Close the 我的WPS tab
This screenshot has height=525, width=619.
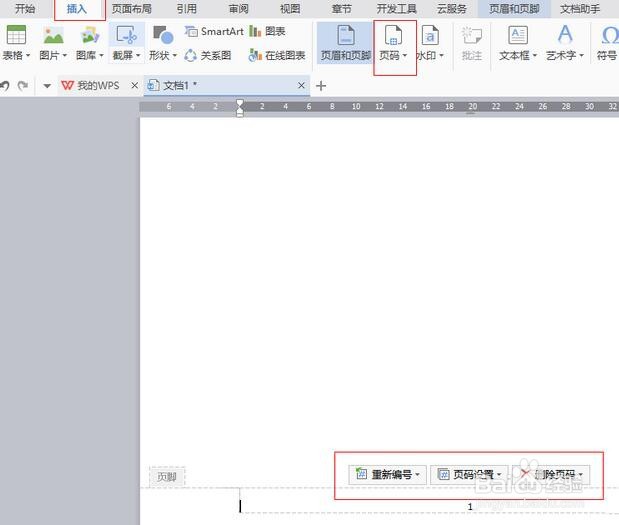[x=135, y=85]
